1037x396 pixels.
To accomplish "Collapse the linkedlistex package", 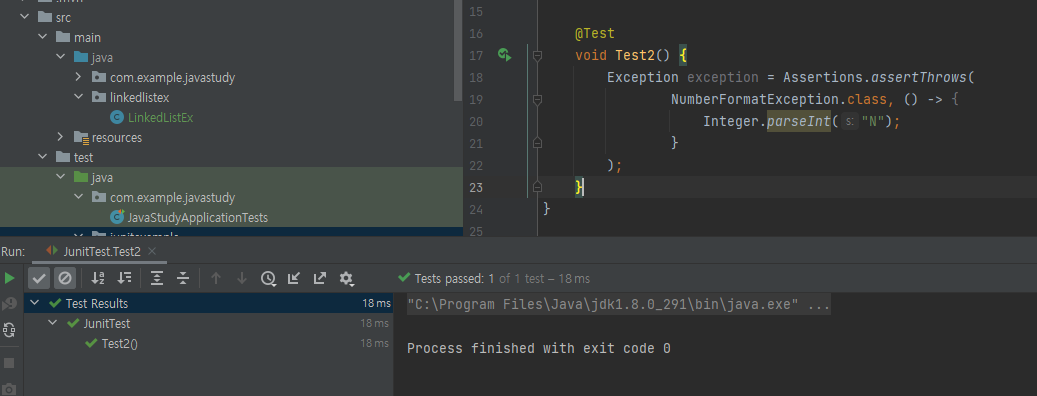I will point(79,97).
